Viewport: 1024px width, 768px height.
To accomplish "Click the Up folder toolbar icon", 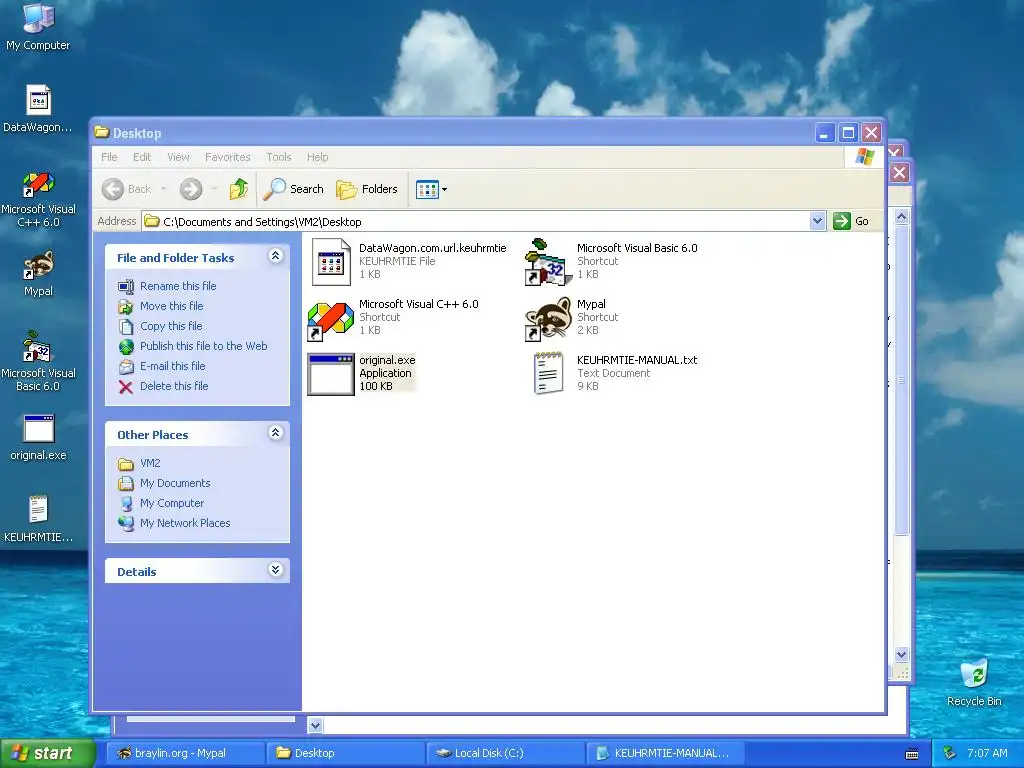I will (x=238, y=189).
